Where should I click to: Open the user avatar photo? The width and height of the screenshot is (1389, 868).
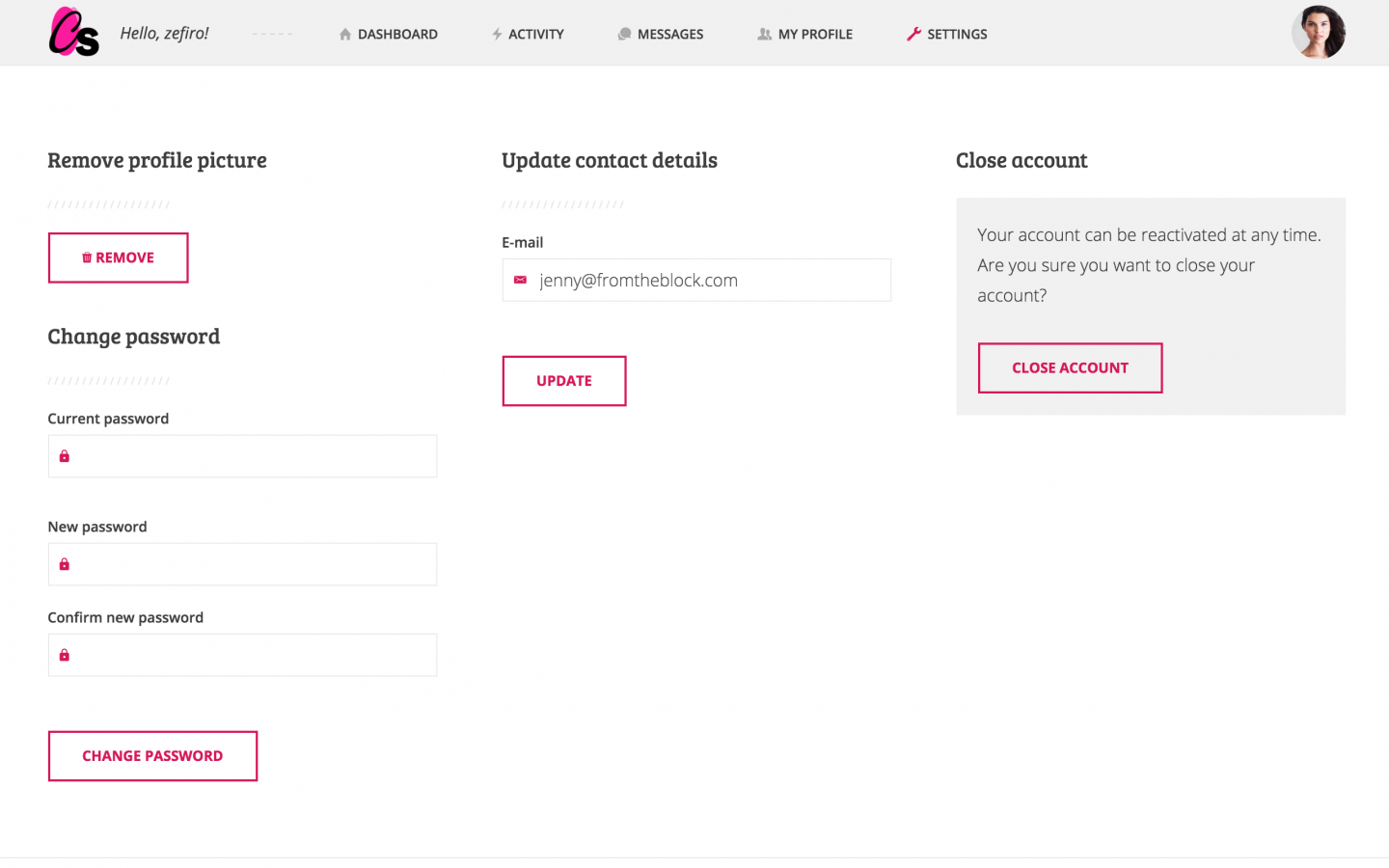(x=1319, y=33)
